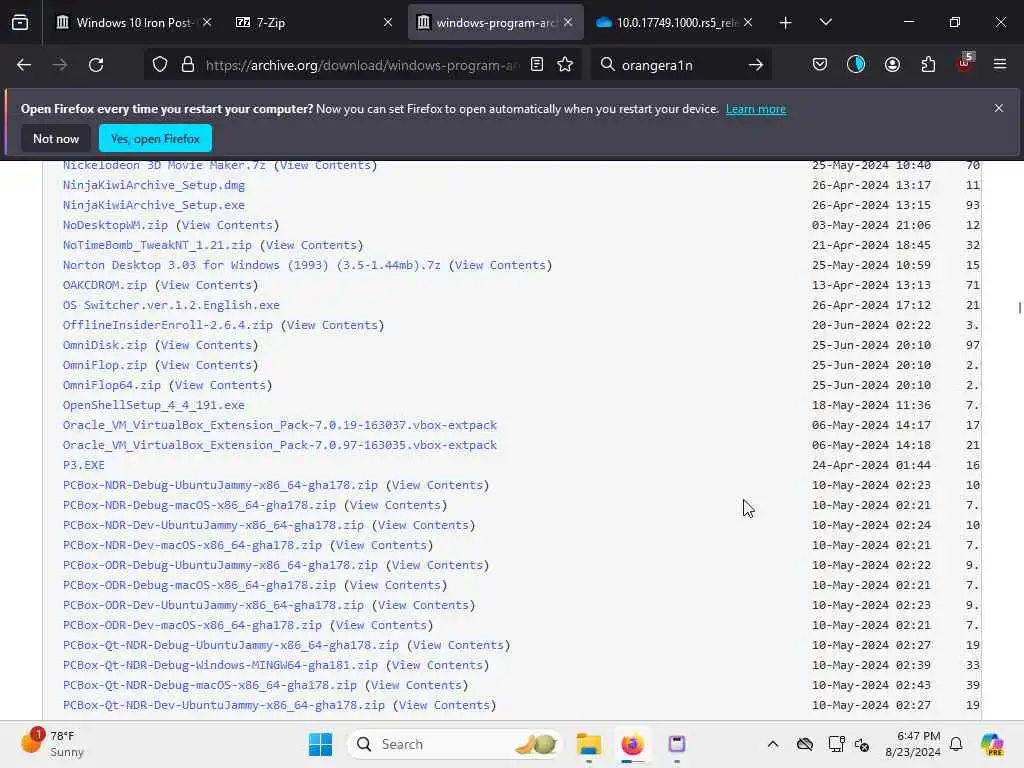This screenshot has height=768, width=1024.
Task: Open PCBox-Qt-NDR-Dev-UbuntuJammy zip link
Action: 223,705
